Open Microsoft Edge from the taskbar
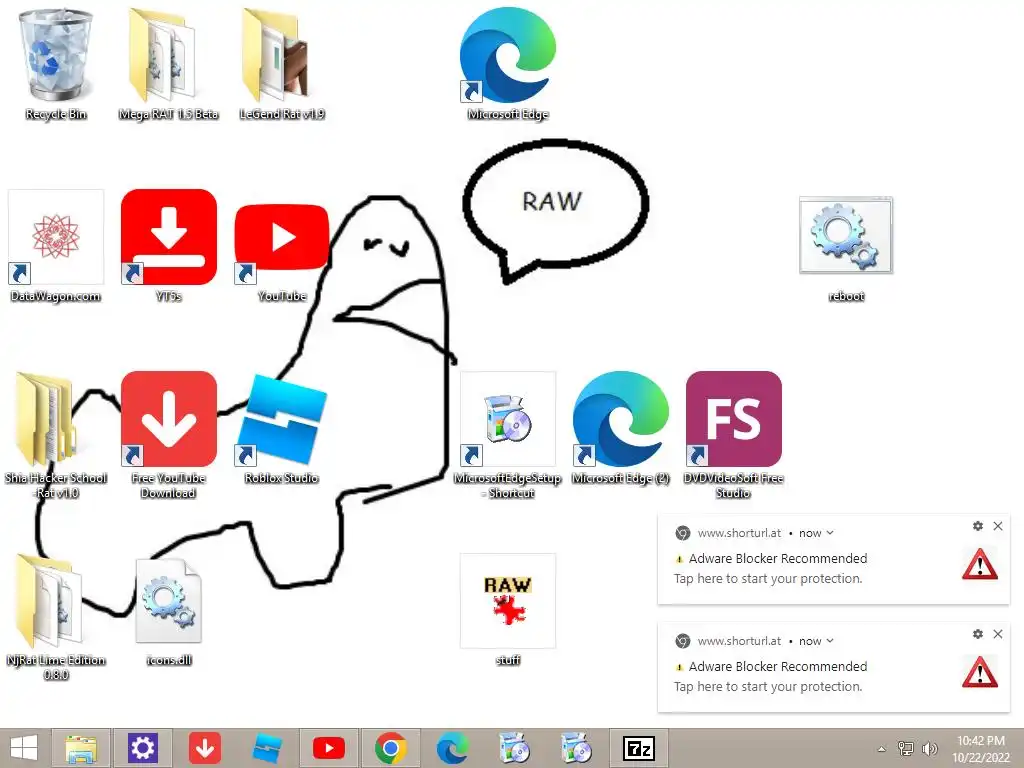Viewport: 1024px width, 768px height. pyautogui.click(x=452, y=748)
